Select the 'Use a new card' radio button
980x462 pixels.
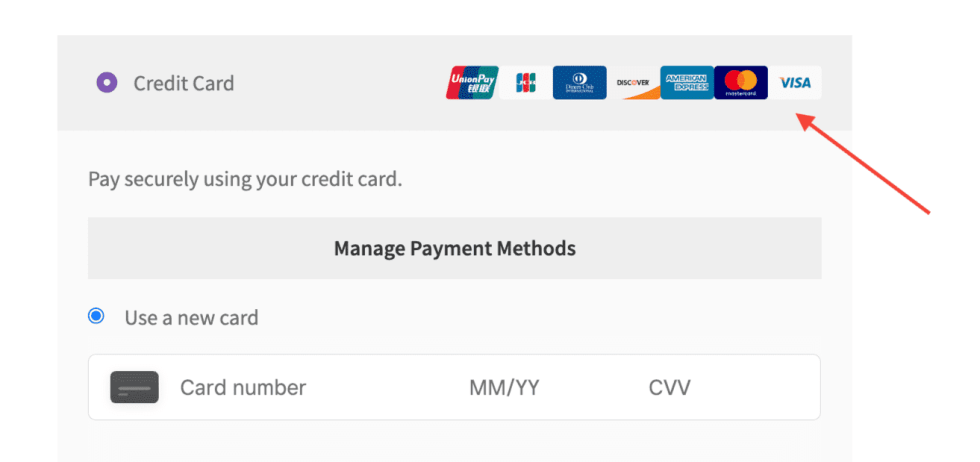[96, 317]
